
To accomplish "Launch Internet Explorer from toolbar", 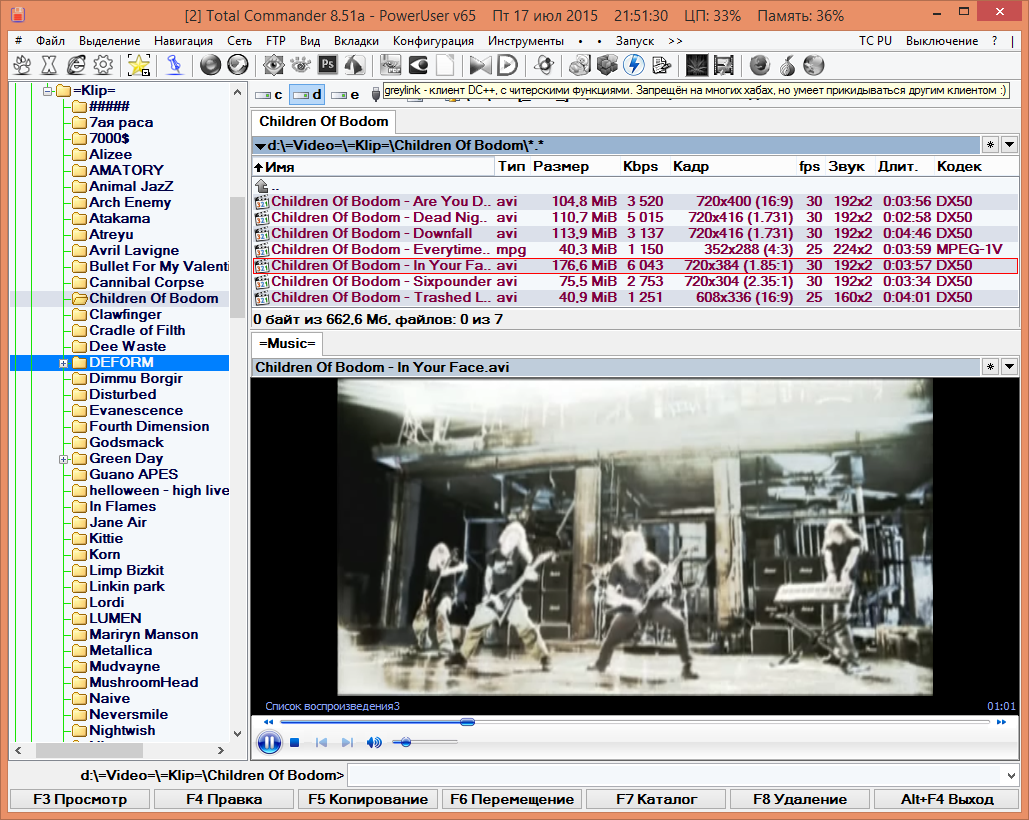I will (x=76, y=65).
